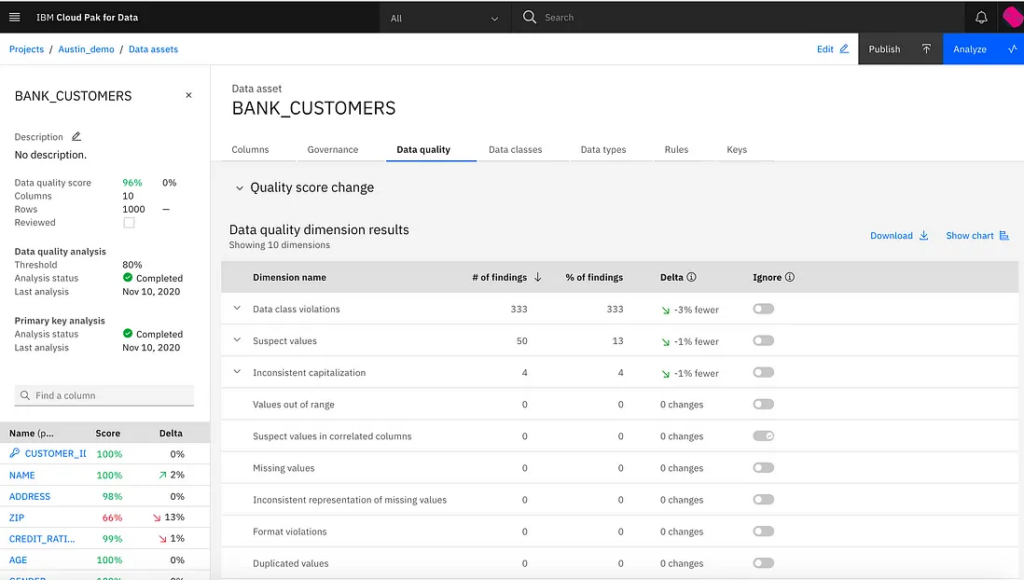The width and height of the screenshot is (1024, 580).
Task: Toggle Ignore for Inconsistent capitalization
Action: (763, 372)
